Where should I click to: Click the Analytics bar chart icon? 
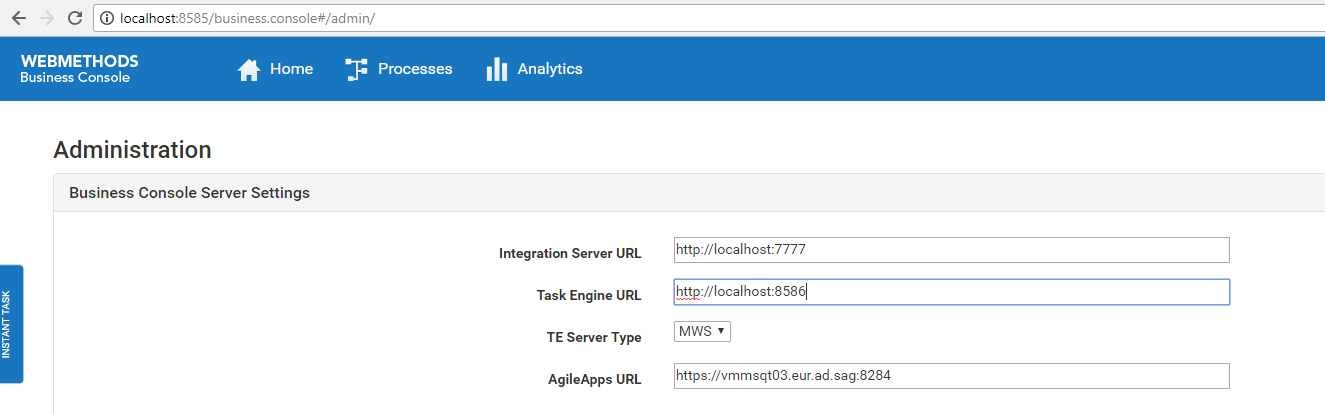(497, 69)
